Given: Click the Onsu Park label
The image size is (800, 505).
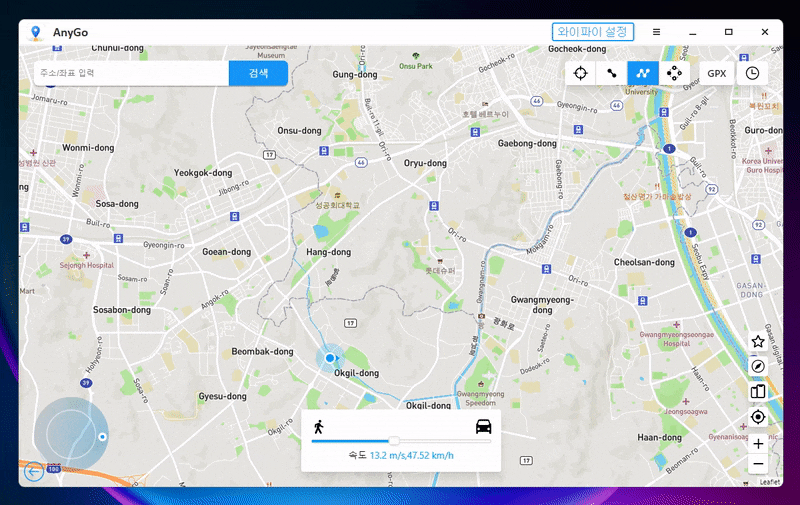Looking at the screenshot, I should [415, 66].
